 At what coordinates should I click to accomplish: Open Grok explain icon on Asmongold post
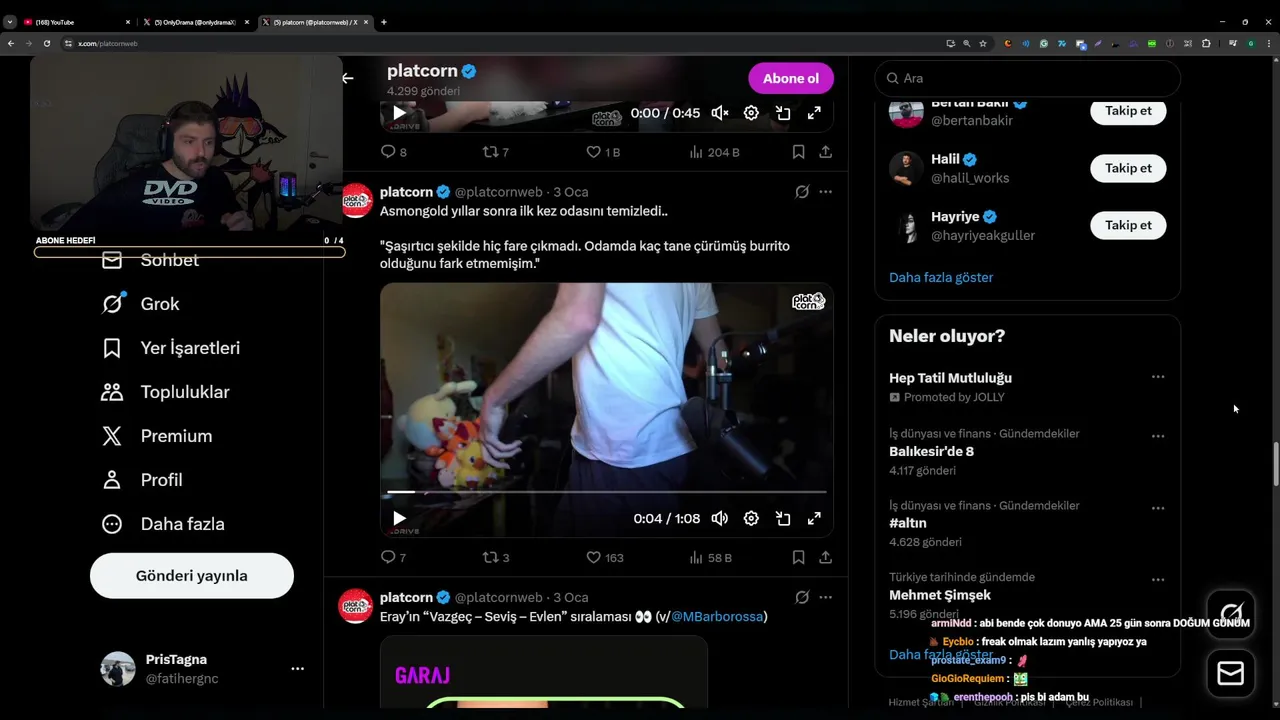pyautogui.click(x=802, y=192)
